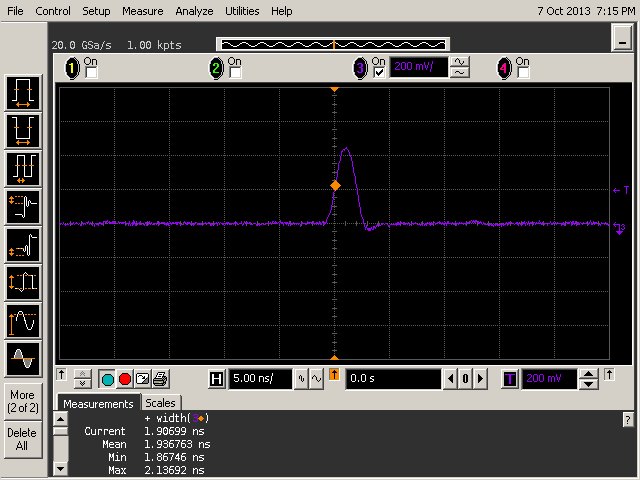Click the trigger T icon
This screenshot has width=640, height=480.
coord(510,379)
